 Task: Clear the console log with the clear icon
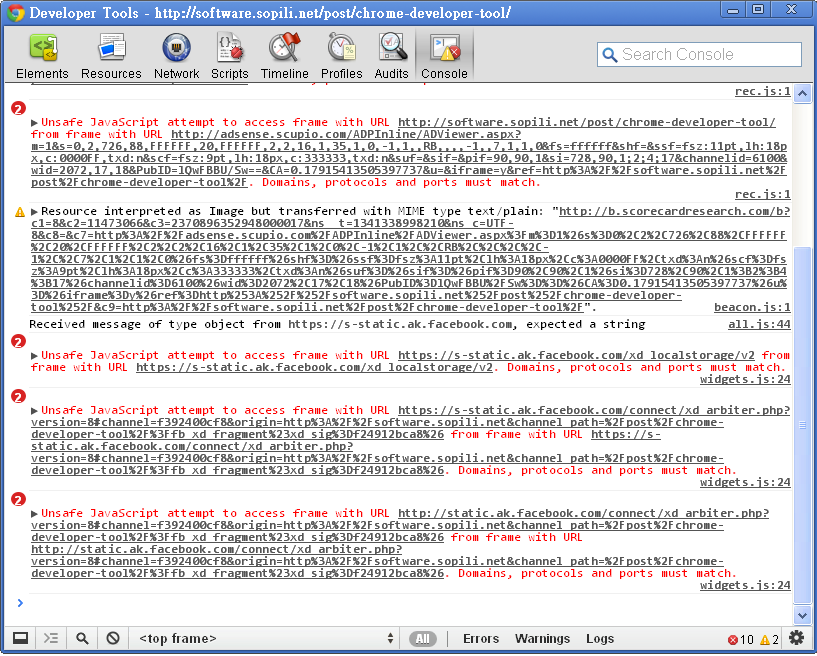point(113,639)
